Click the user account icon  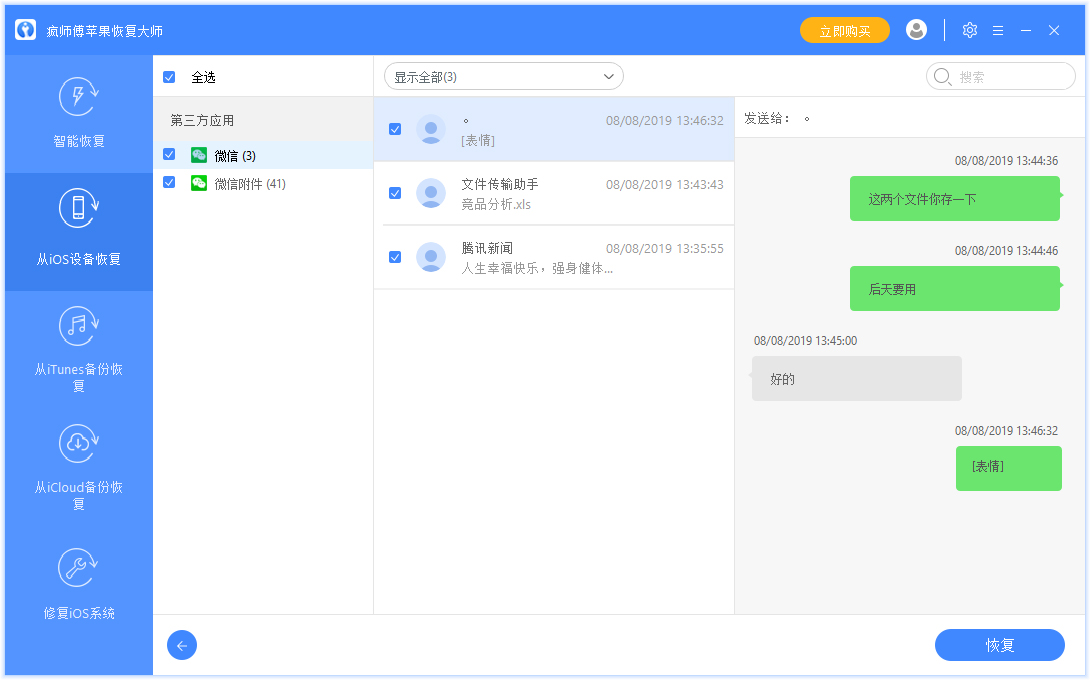(916, 30)
